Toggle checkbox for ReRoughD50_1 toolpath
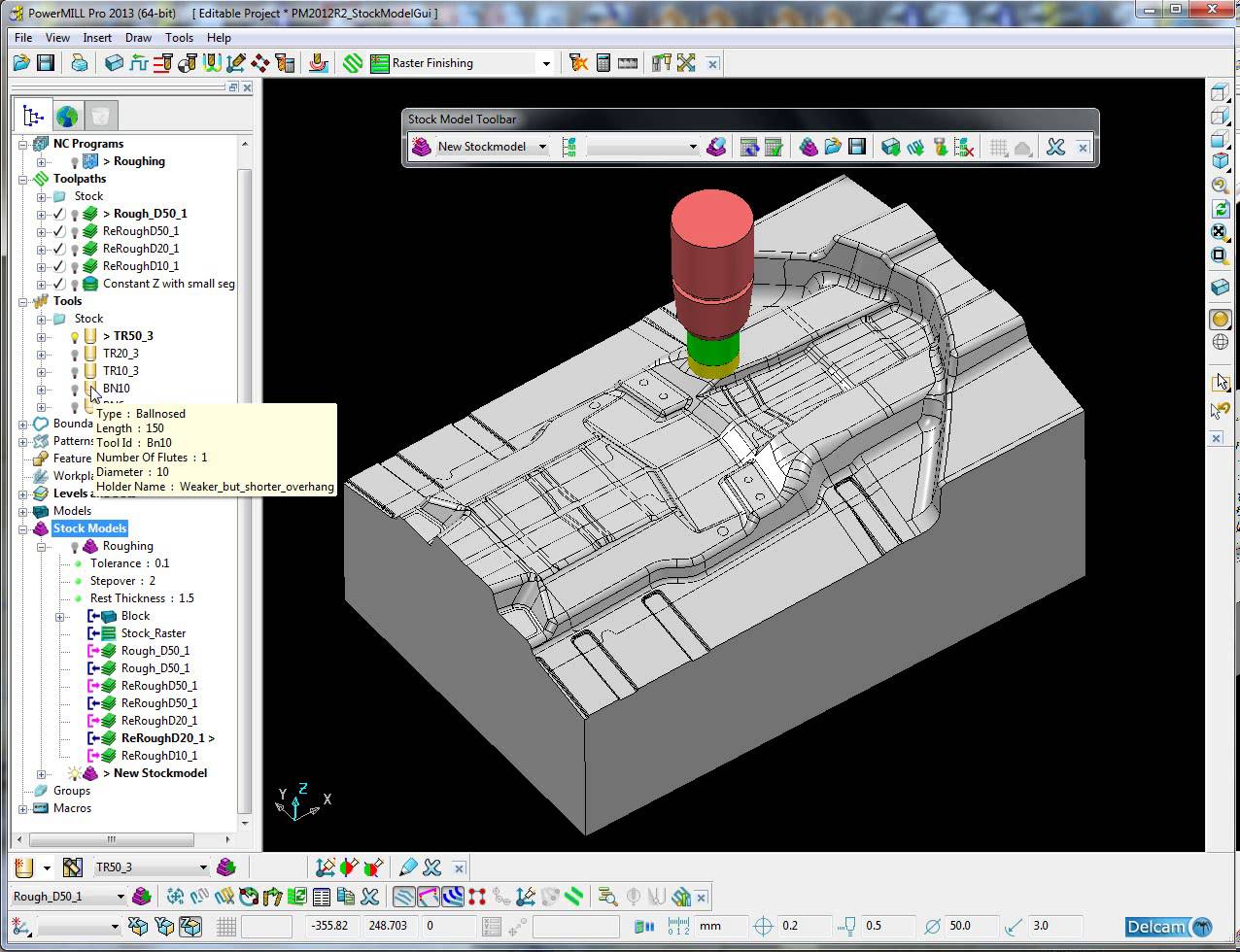Viewport: 1240px width, 952px height. (x=58, y=231)
